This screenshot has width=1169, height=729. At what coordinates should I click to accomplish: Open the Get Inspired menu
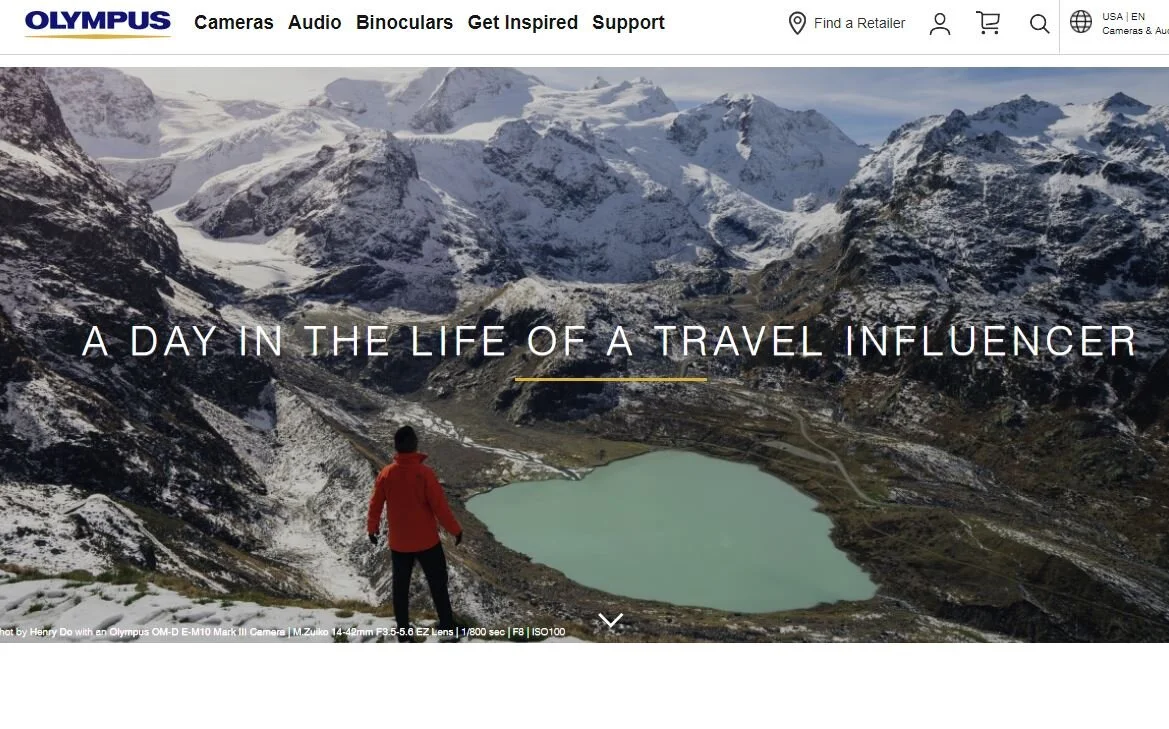(x=523, y=22)
